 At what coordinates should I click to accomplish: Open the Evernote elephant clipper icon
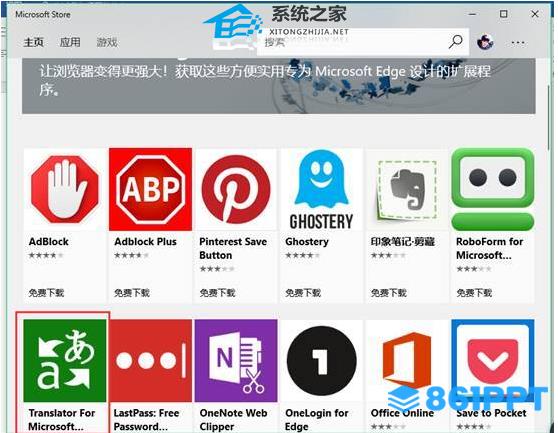[407, 189]
